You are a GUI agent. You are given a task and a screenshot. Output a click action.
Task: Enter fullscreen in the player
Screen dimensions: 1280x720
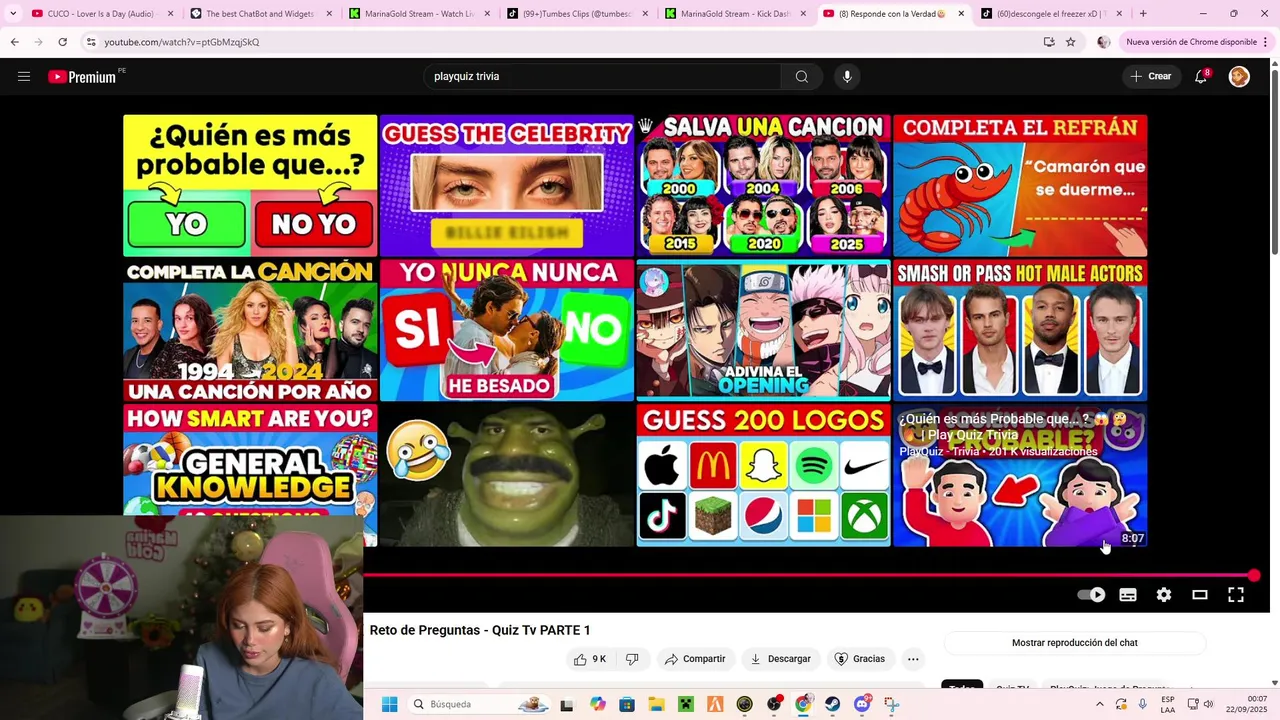[1236, 595]
